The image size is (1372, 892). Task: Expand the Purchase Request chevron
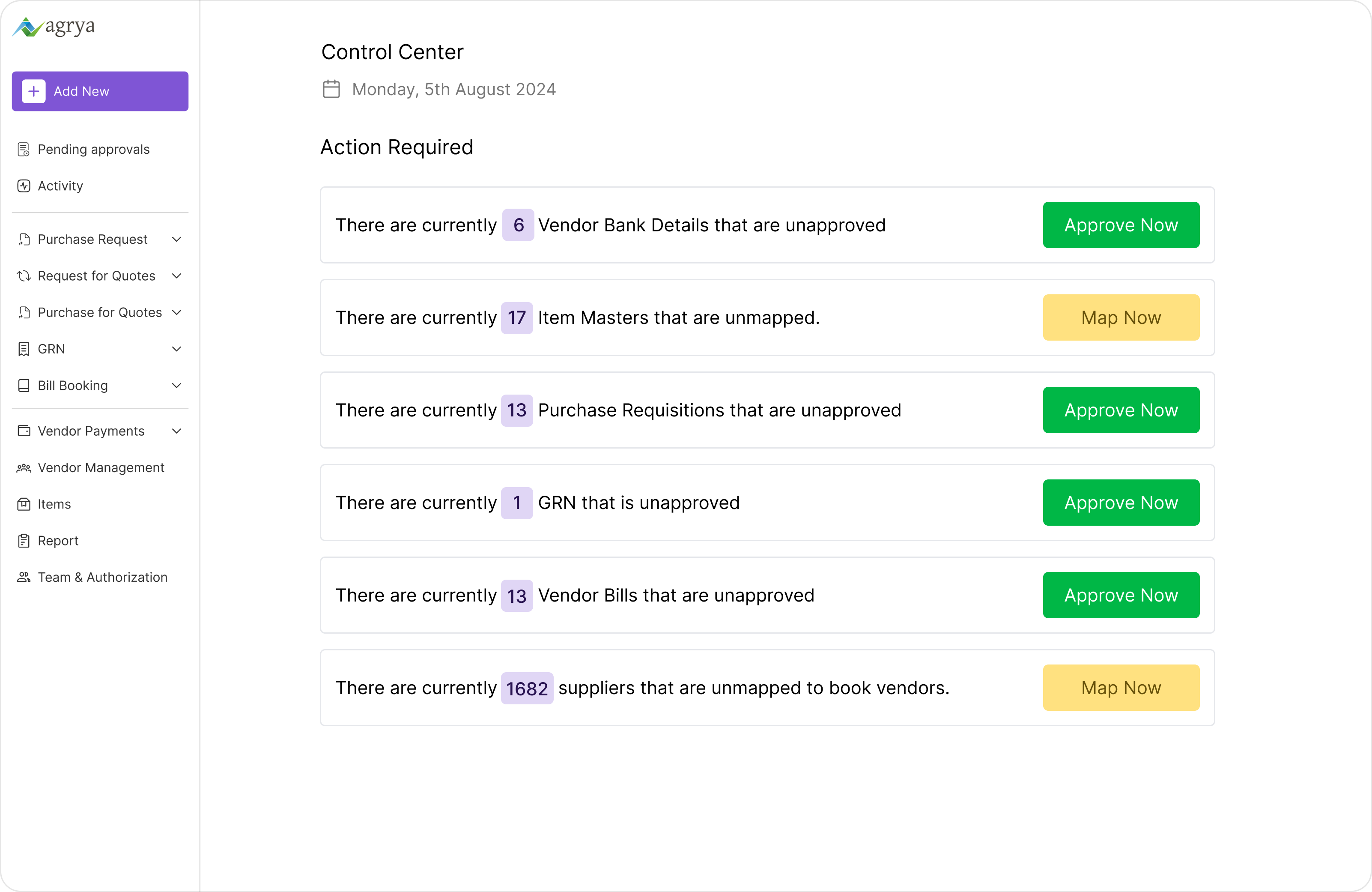[x=177, y=239]
